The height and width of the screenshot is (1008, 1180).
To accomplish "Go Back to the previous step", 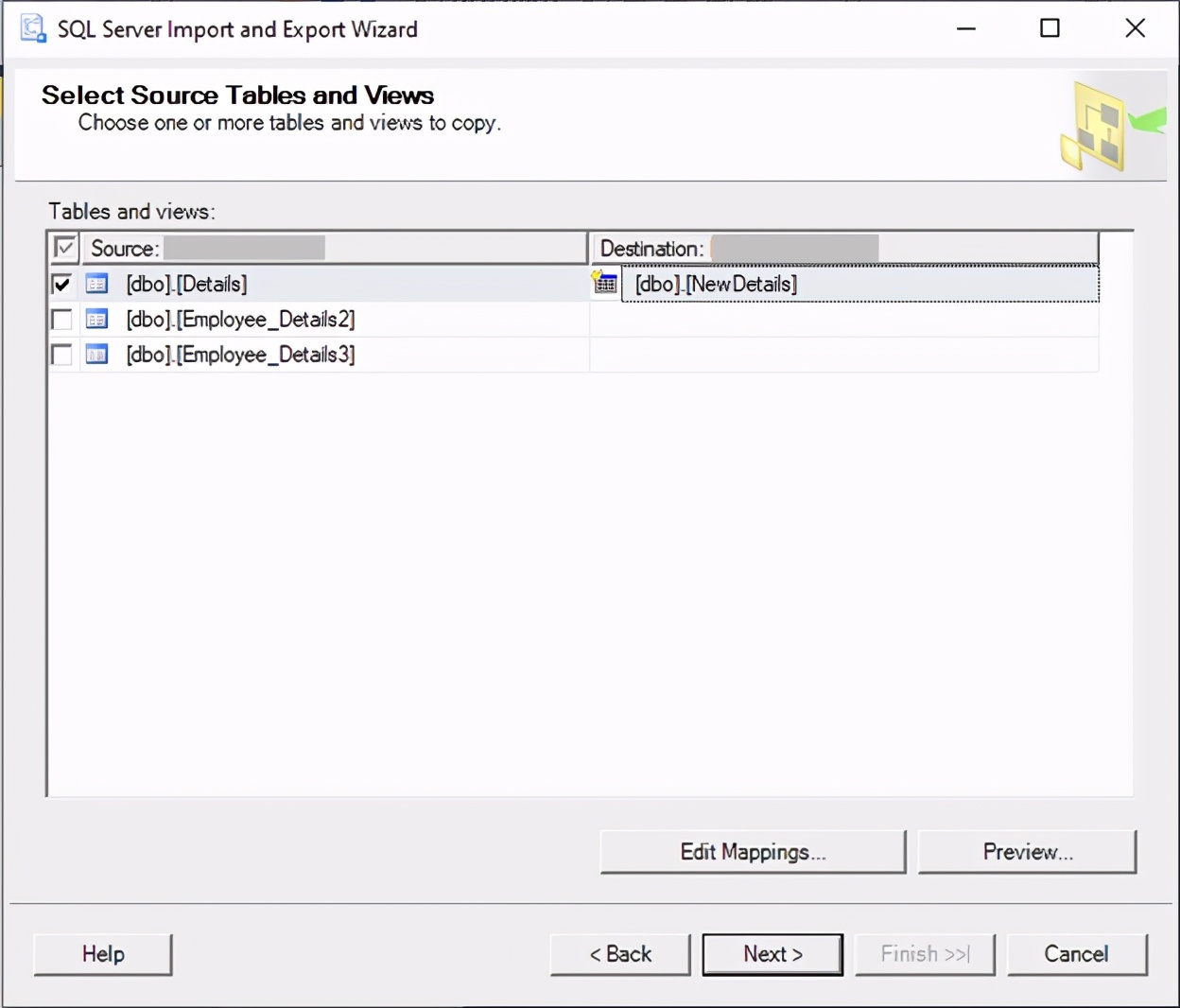I will pyautogui.click(x=620, y=954).
